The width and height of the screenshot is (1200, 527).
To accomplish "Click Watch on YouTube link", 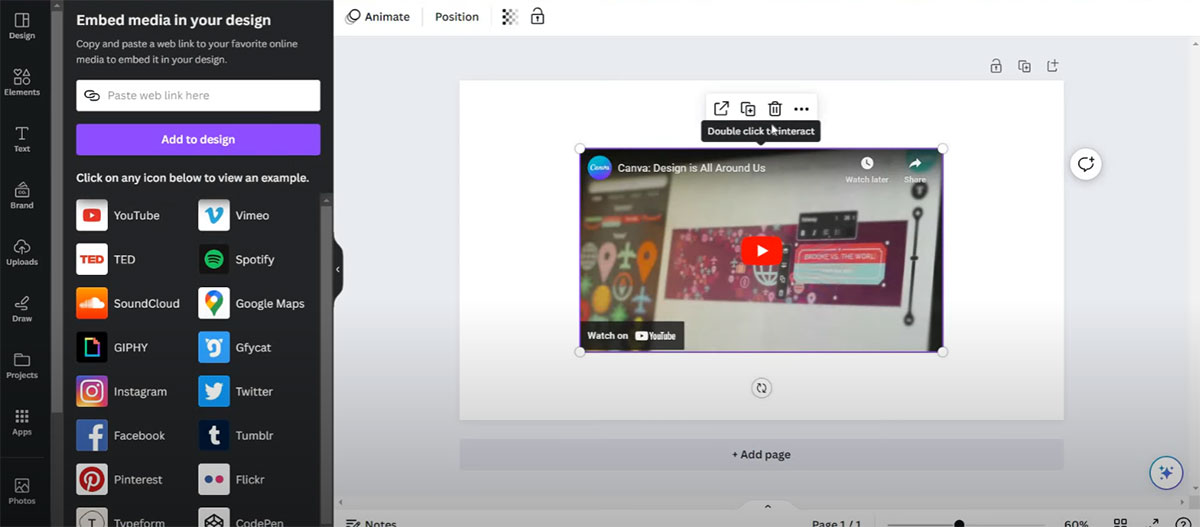I will click(632, 336).
